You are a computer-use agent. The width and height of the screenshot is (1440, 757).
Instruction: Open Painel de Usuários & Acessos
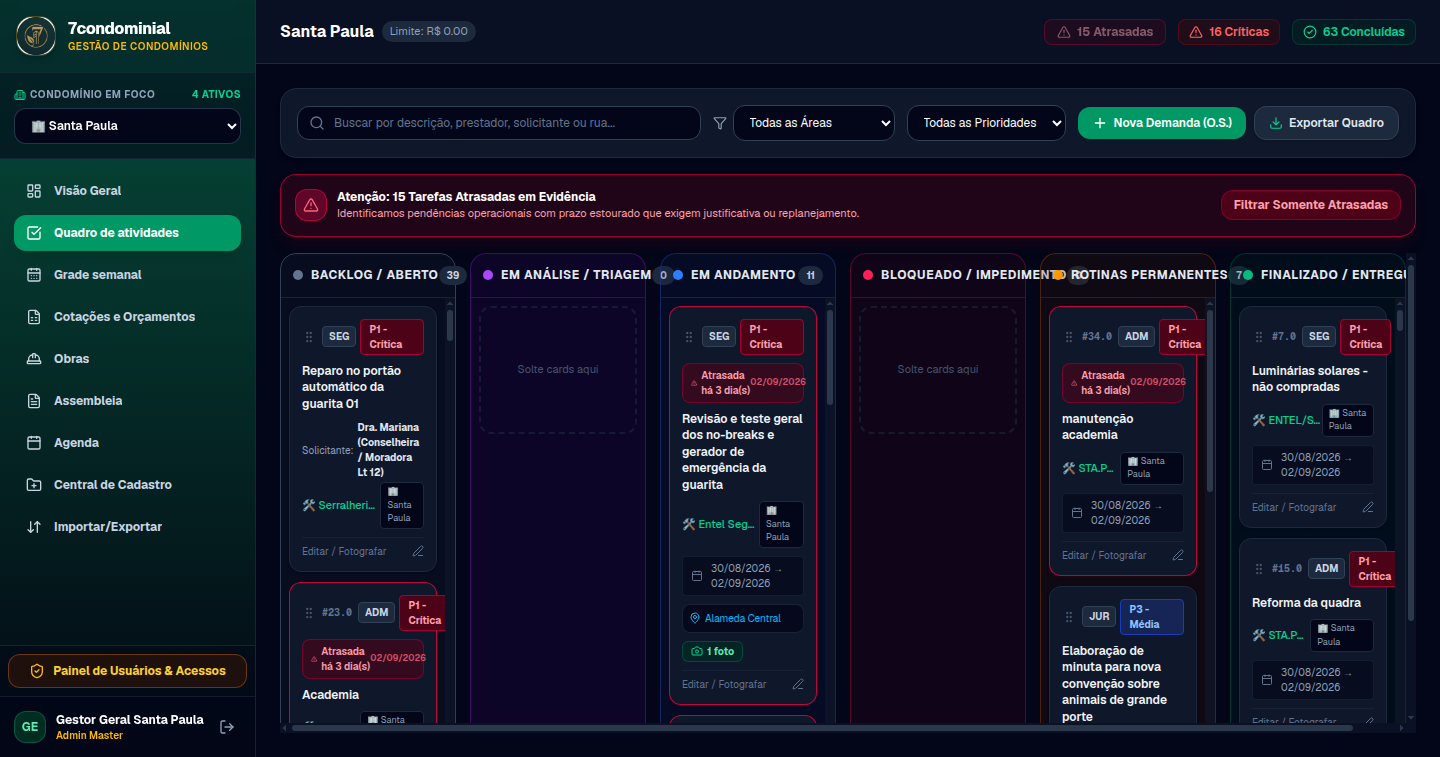(127, 671)
